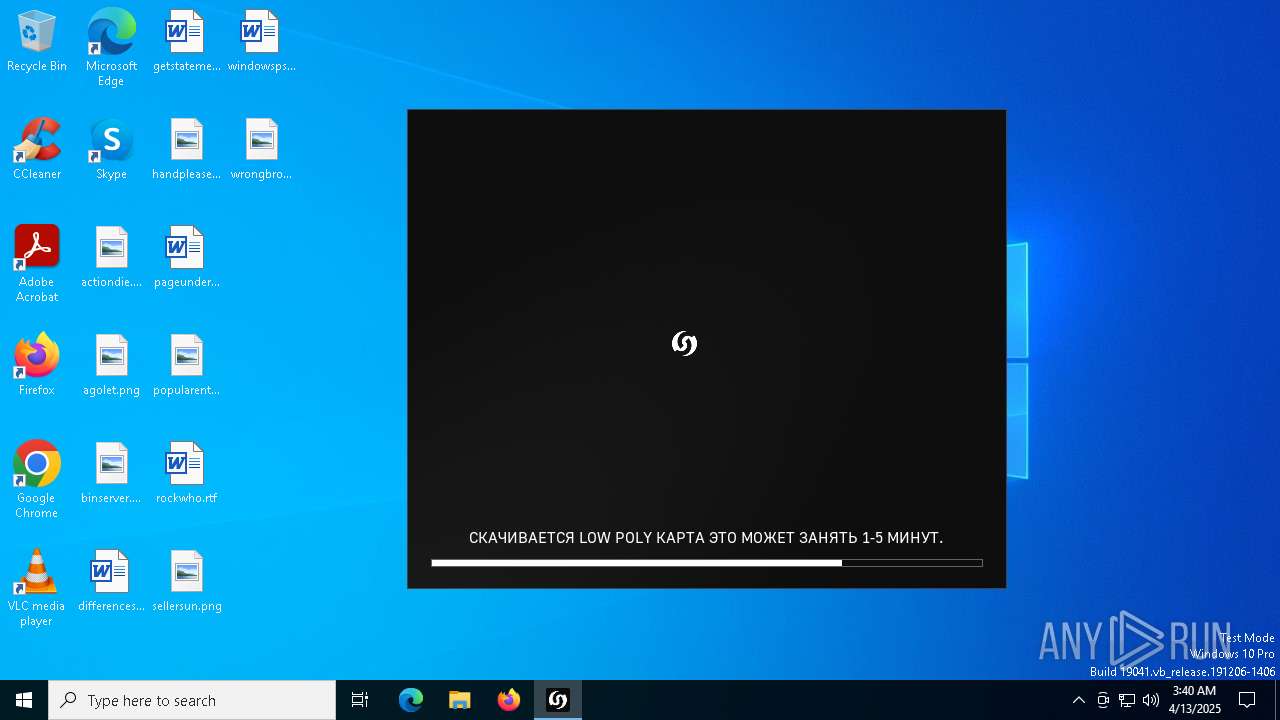Open the VLC media player shortcut
Screen dimensions: 1280x720
[37, 588]
